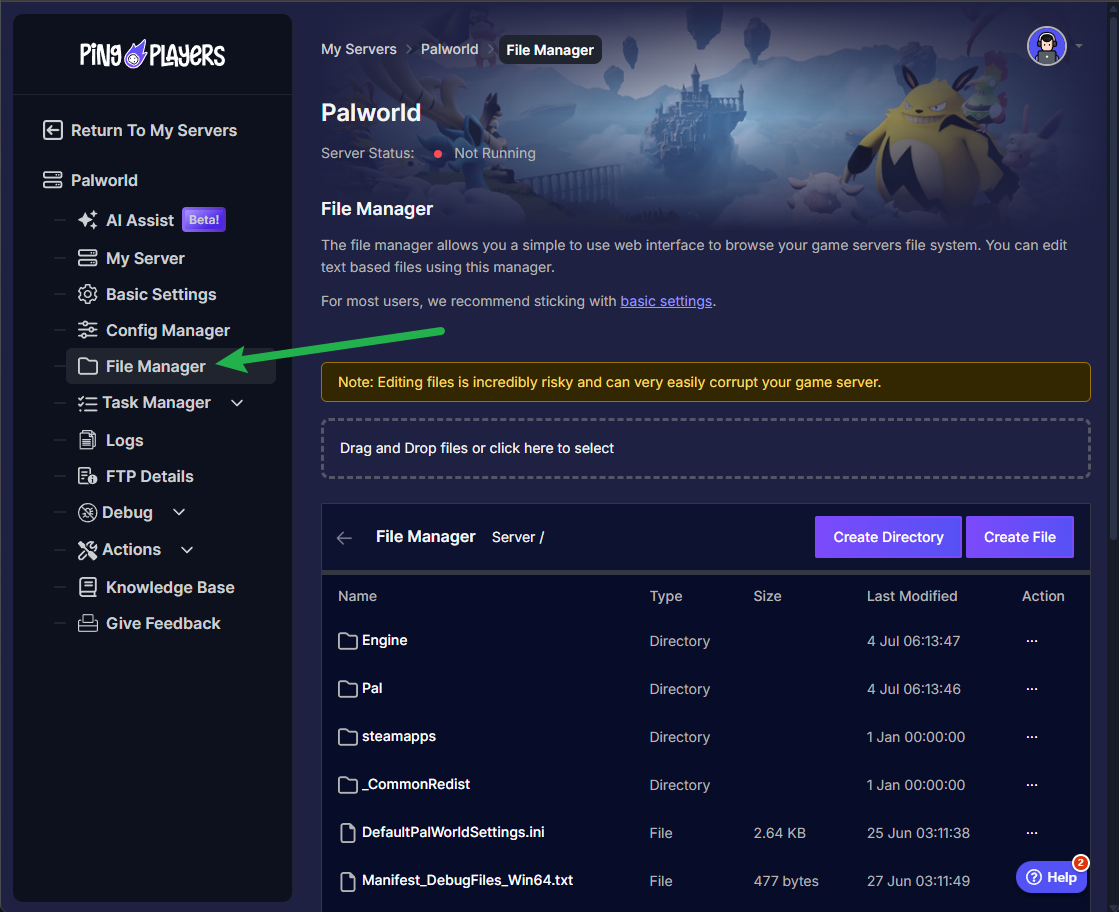Screen dimensions: 1119x912
Task: Click the Actions tools icon
Action: (88, 549)
